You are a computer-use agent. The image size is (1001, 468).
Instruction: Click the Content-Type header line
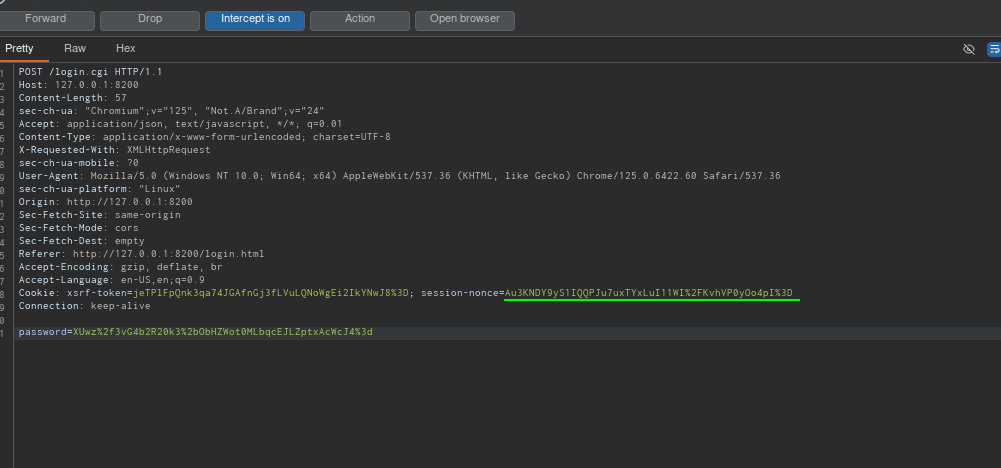204,137
